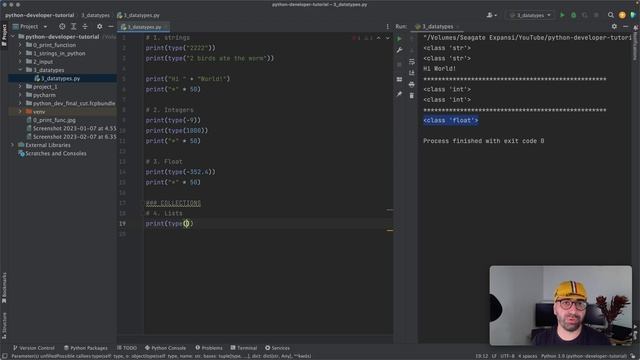Open Python Console tool window

coord(165,348)
